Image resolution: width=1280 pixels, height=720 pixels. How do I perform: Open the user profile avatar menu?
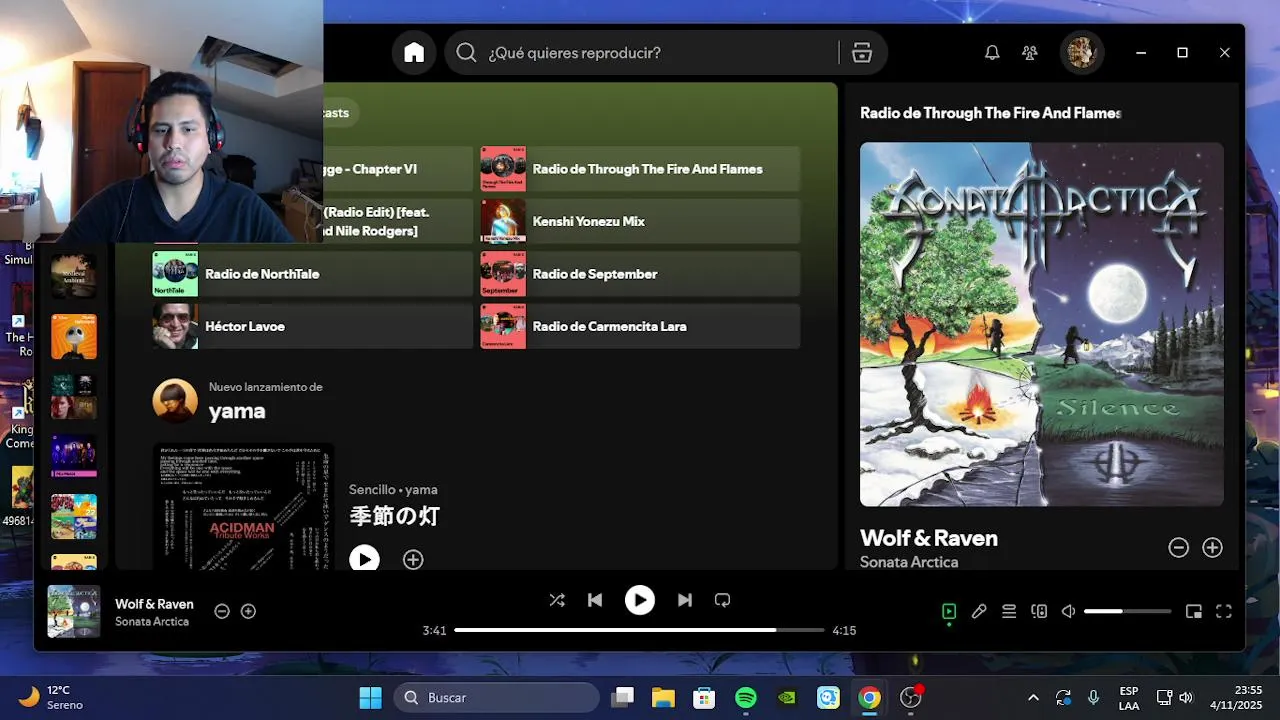1081,53
